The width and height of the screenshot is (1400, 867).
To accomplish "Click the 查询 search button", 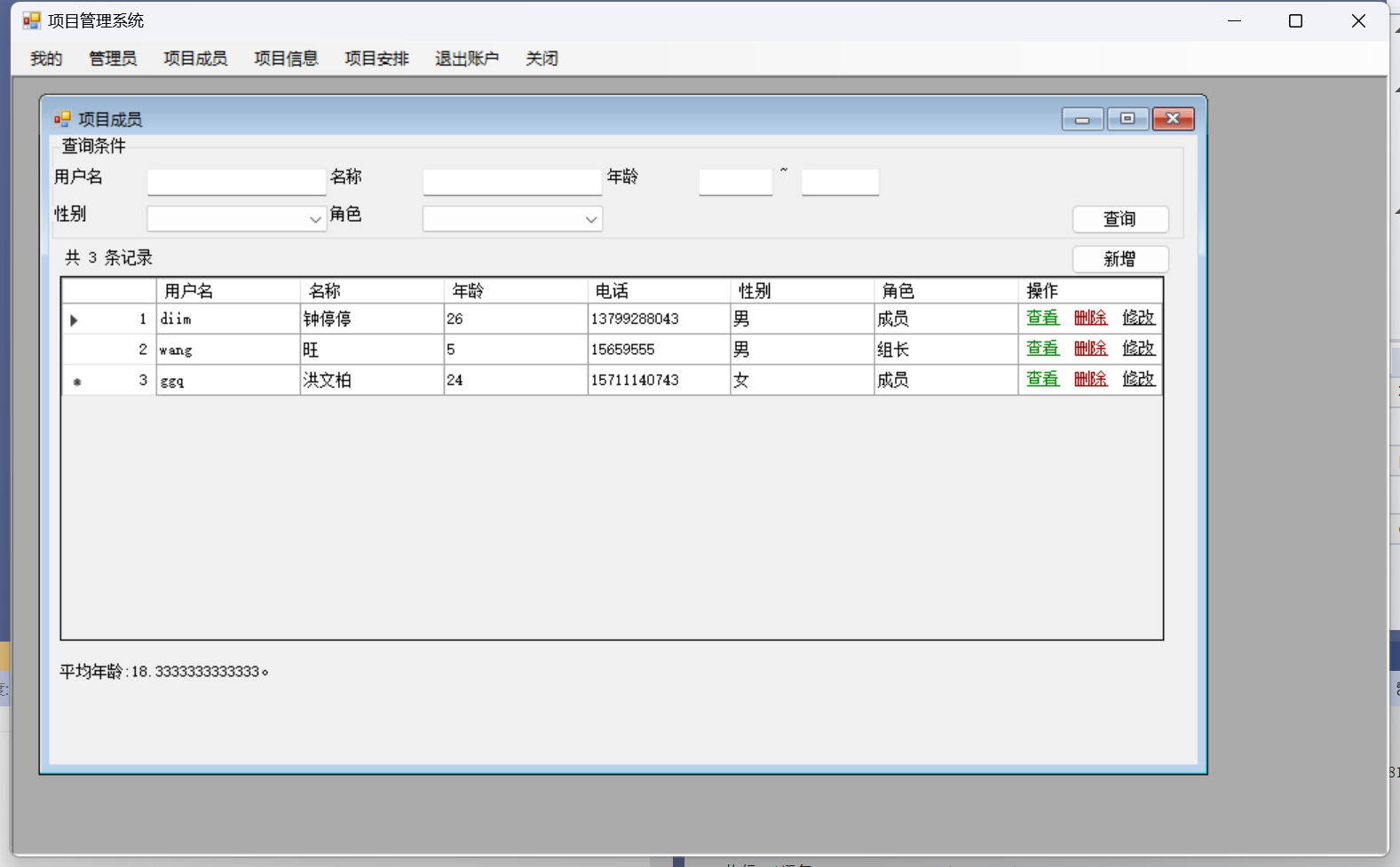I will point(1120,219).
